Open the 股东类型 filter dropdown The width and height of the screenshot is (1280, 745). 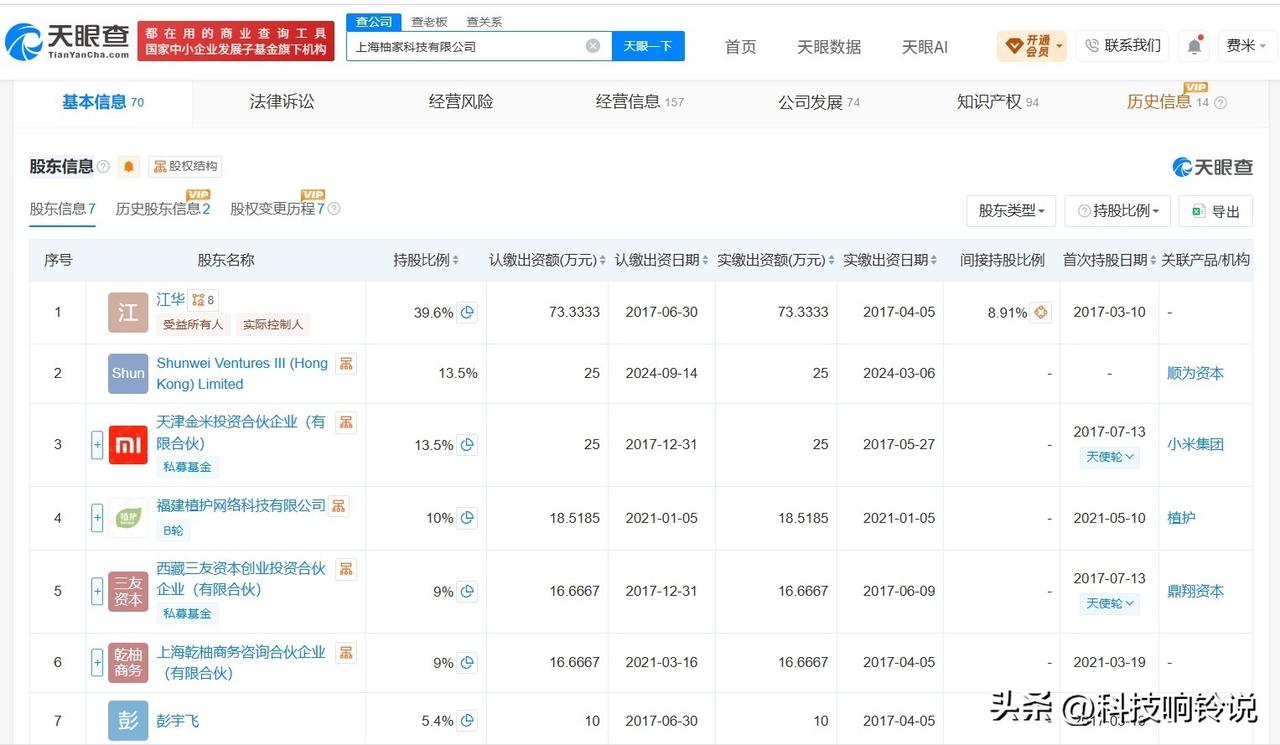click(1011, 211)
